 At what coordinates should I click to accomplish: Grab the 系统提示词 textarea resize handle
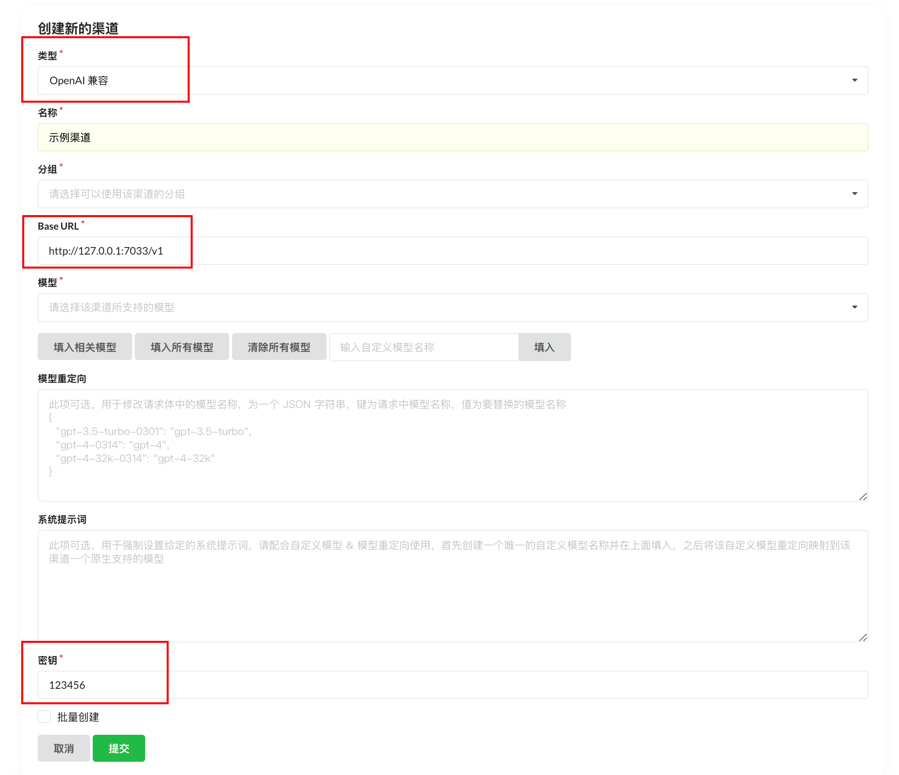[x=862, y=636]
